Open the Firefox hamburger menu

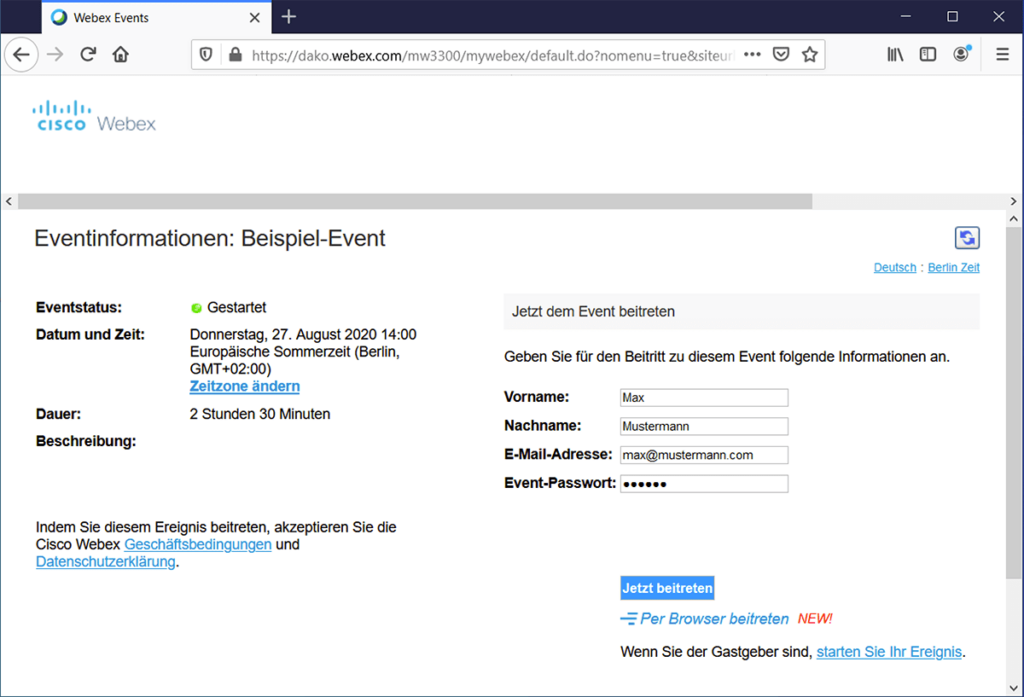pos(1001,53)
